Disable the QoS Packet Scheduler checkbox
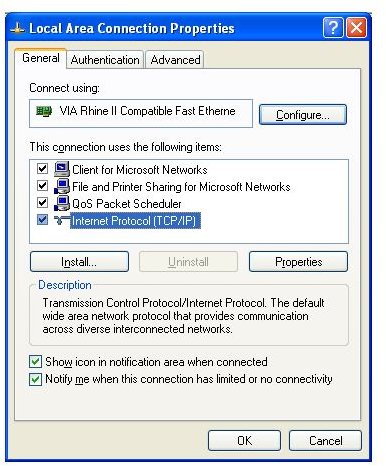386x466 pixels. coord(42,203)
